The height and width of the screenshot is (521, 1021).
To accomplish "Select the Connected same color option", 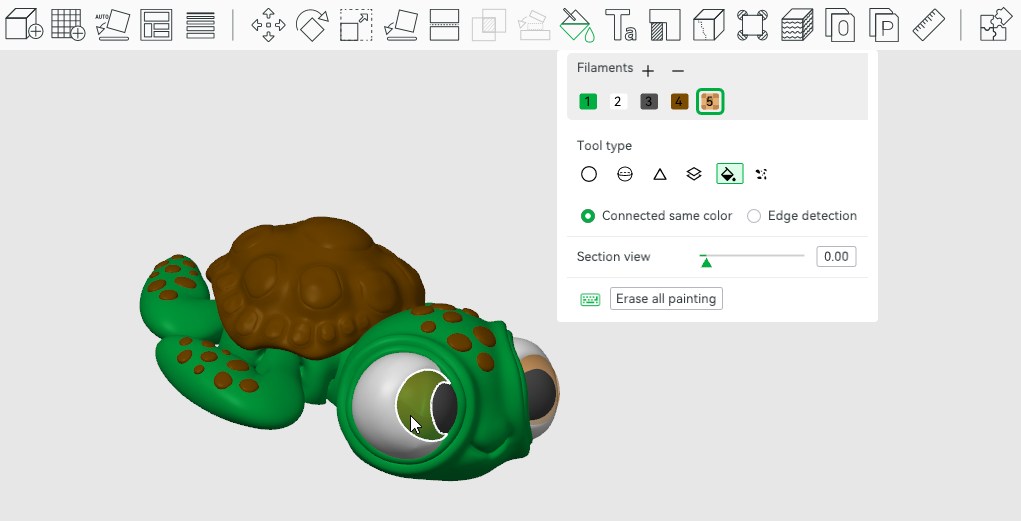I will pyautogui.click(x=588, y=216).
